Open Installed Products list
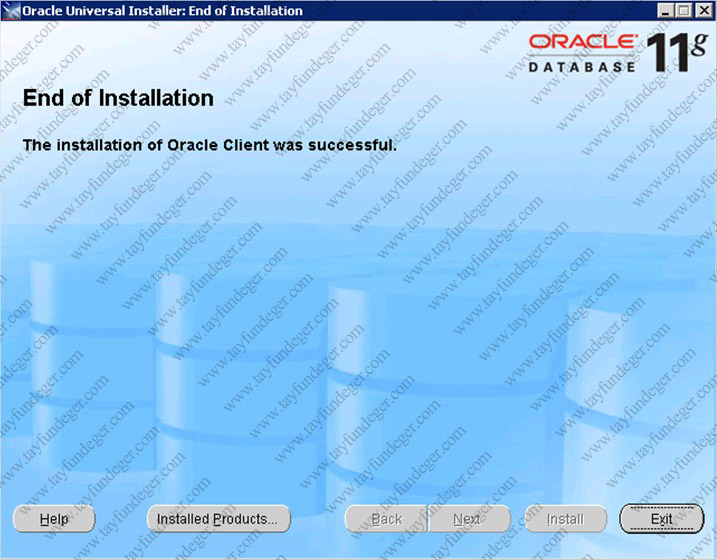 point(219,519)
